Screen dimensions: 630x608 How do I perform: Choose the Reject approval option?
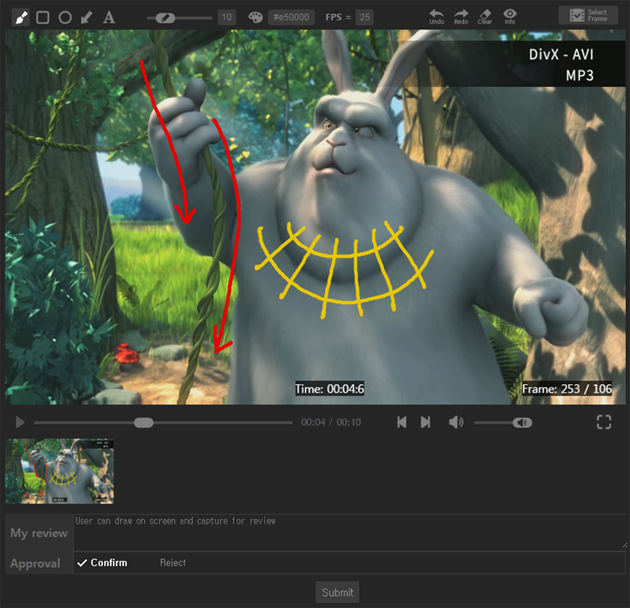point(173,563)
